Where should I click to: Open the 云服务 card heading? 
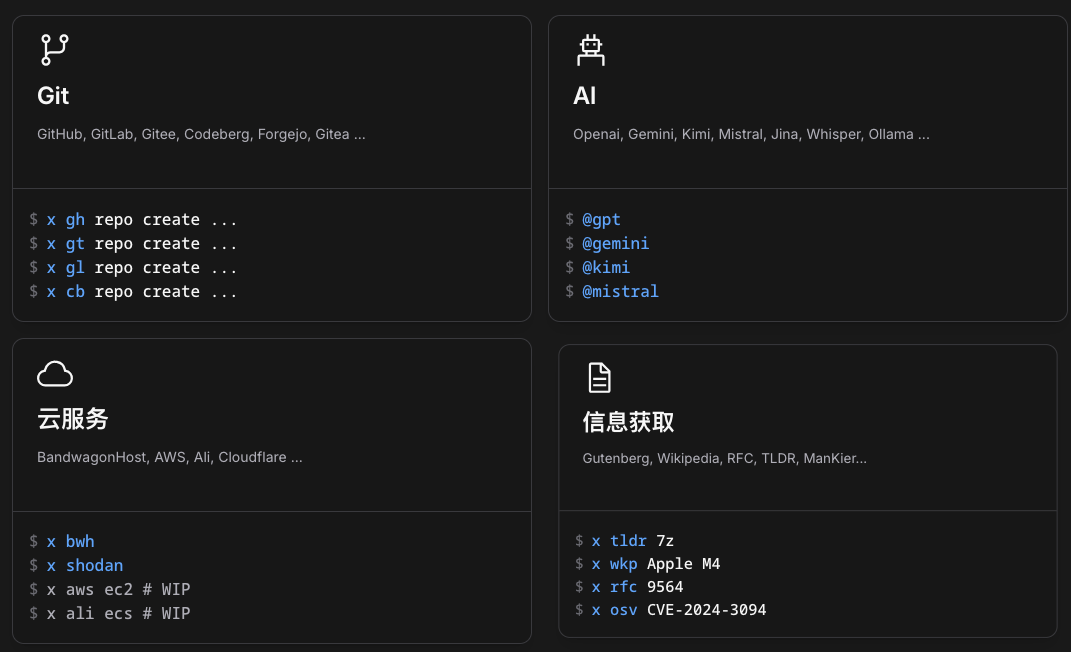tap(72, 419)
